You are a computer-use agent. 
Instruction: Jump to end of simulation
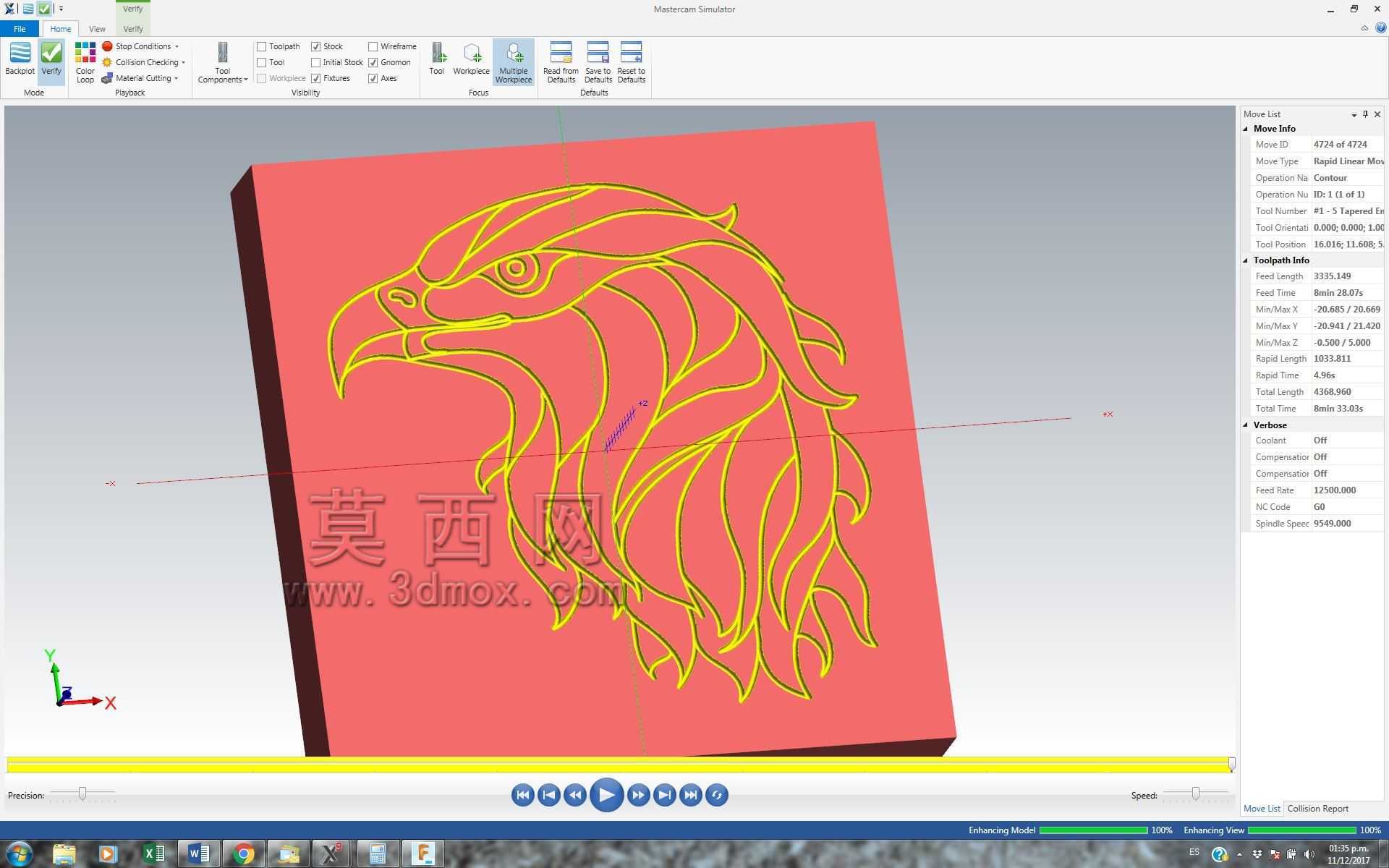tap(691, 795)
